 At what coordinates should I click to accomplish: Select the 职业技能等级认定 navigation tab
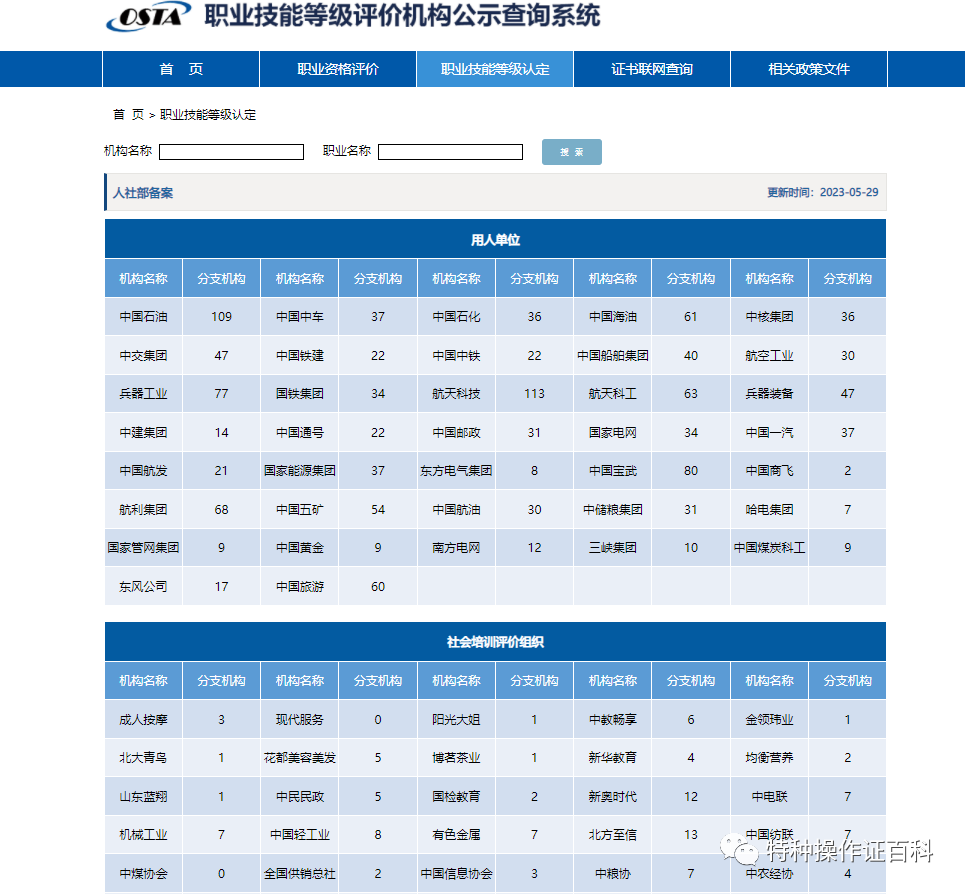tap(495, 69)
